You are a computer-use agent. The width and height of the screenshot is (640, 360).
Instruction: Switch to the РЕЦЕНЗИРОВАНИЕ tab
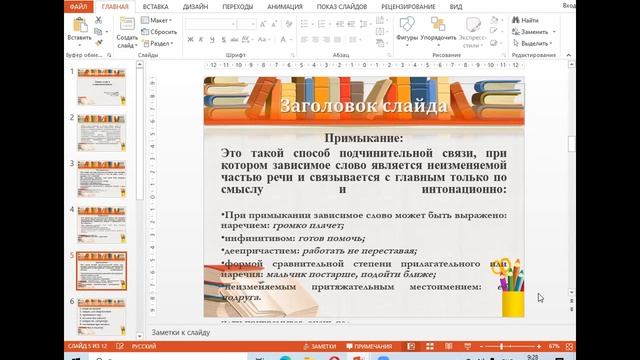[409, 7]
